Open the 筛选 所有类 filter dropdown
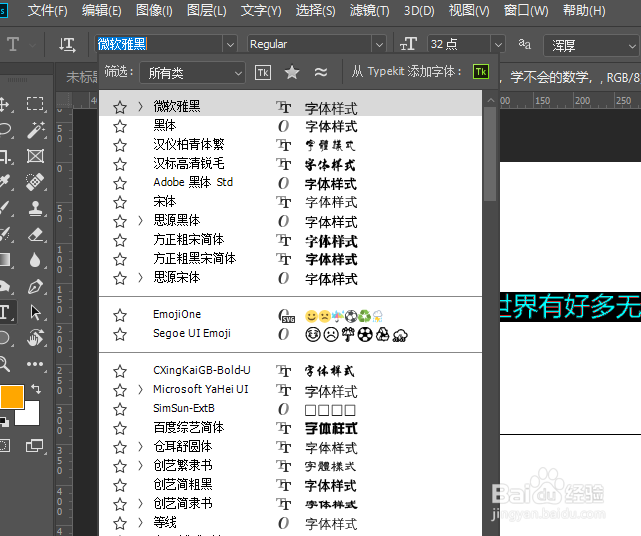This screenshot has width=641, height=536. coord(192,73)
